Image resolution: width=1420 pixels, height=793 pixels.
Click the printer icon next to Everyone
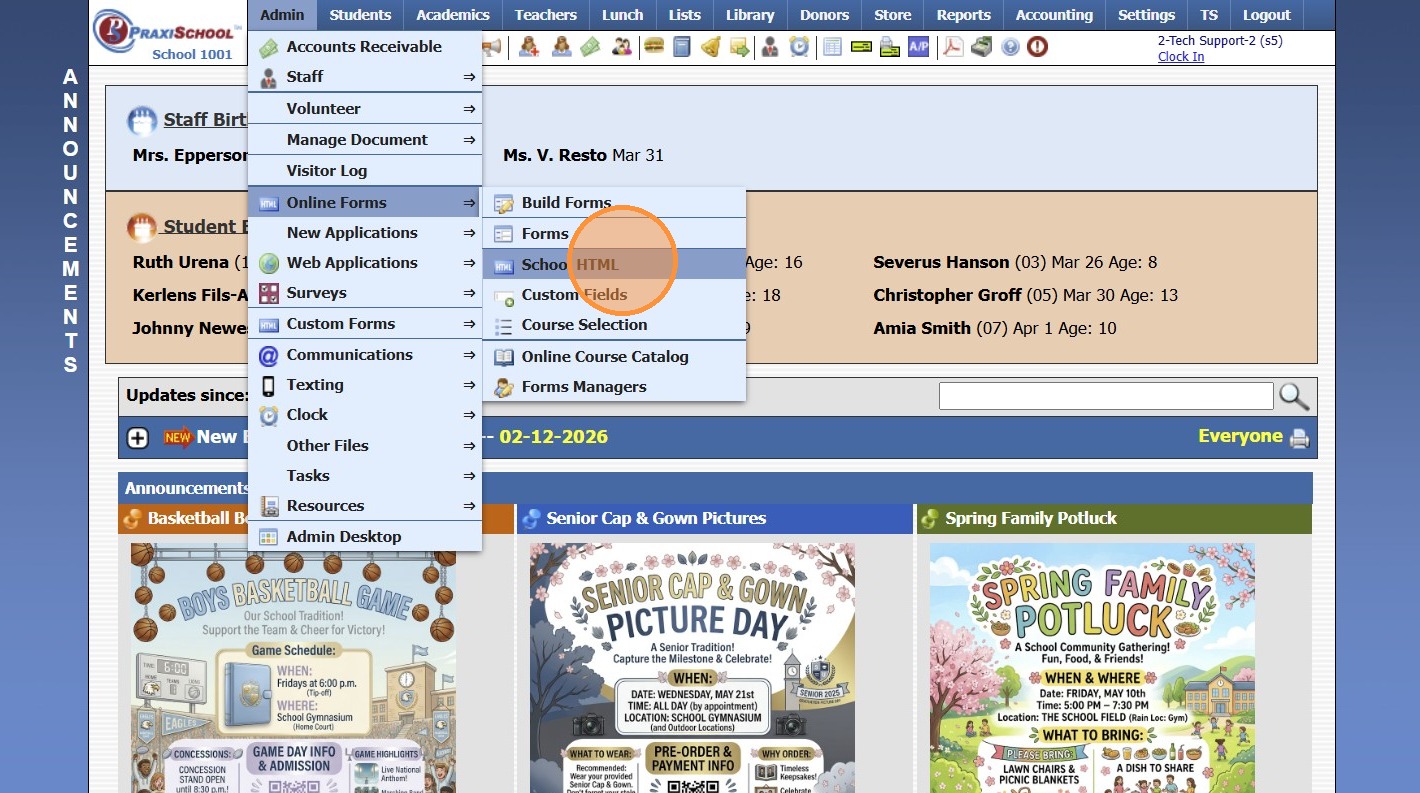point(1299,438)
